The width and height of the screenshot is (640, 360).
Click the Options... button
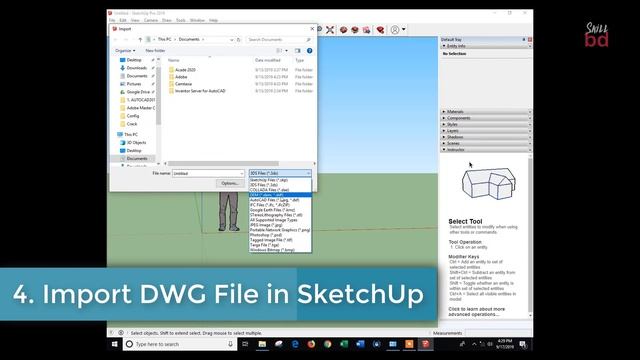(229, 183)
